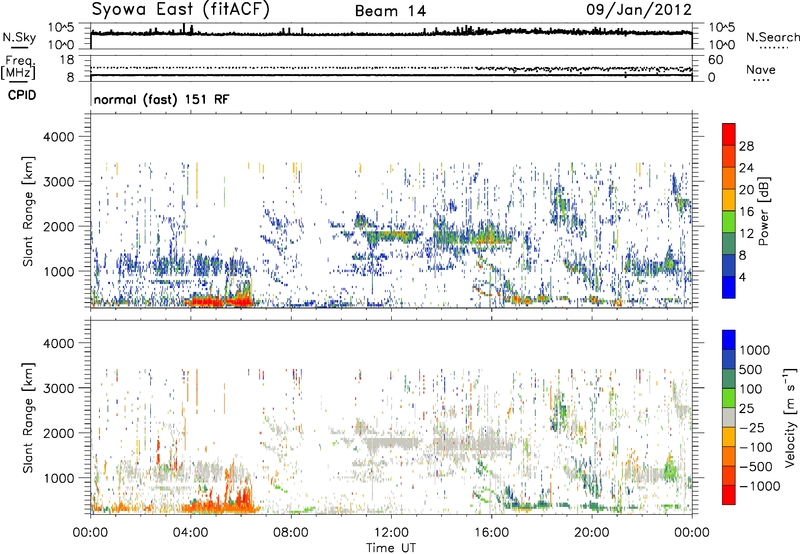Click the 'CPID' label
Viewport: 800px width, 554px height.
(22, 95)
